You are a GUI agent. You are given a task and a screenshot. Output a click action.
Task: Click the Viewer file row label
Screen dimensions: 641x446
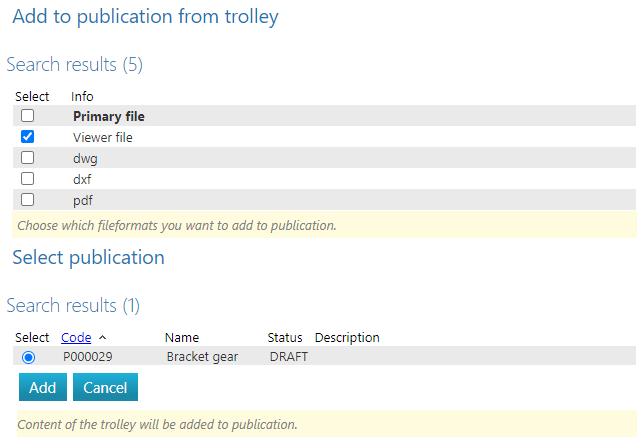(103, 137)
